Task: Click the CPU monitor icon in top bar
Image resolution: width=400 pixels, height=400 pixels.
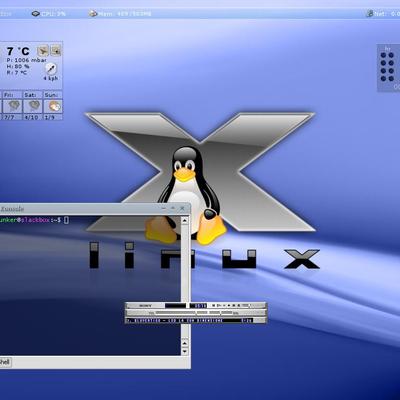Action: (36, 14)
